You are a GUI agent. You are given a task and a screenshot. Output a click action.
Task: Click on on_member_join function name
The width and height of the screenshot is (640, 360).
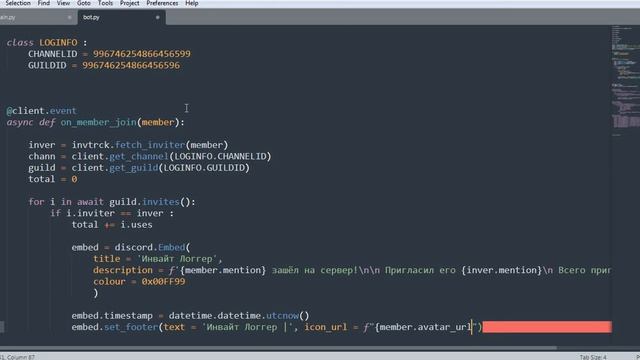pyautogui.click(x=98, y=122)
